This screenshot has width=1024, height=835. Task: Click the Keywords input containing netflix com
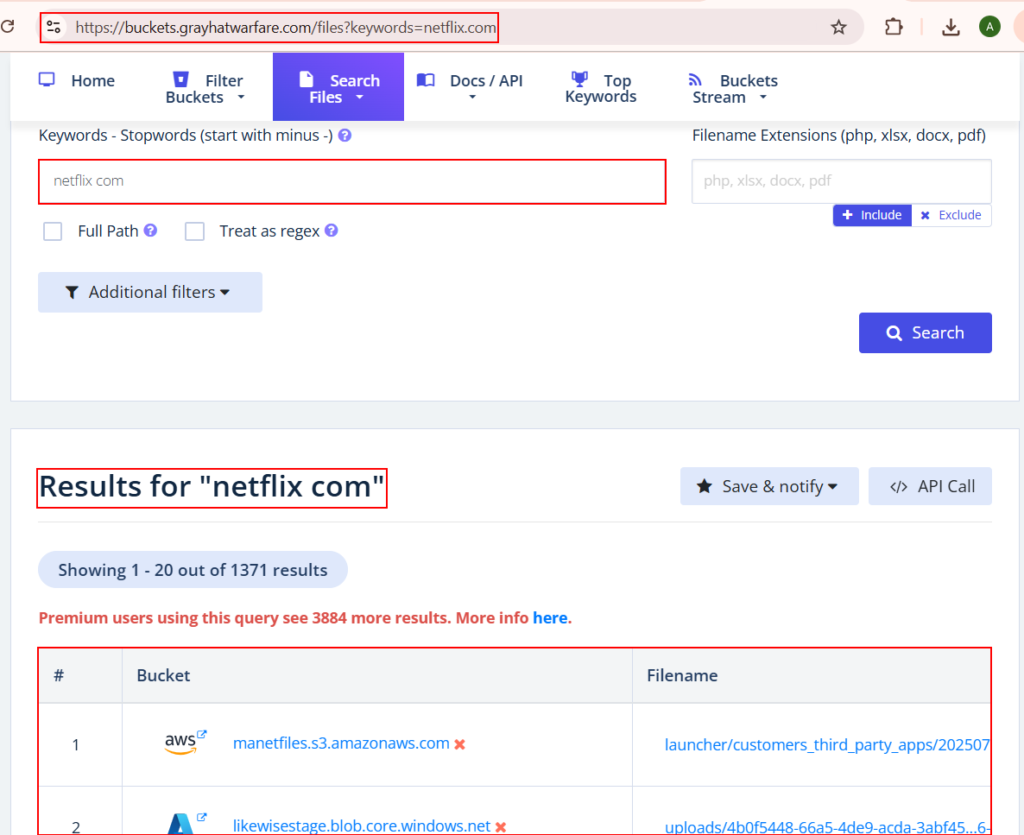coord(352,181)
